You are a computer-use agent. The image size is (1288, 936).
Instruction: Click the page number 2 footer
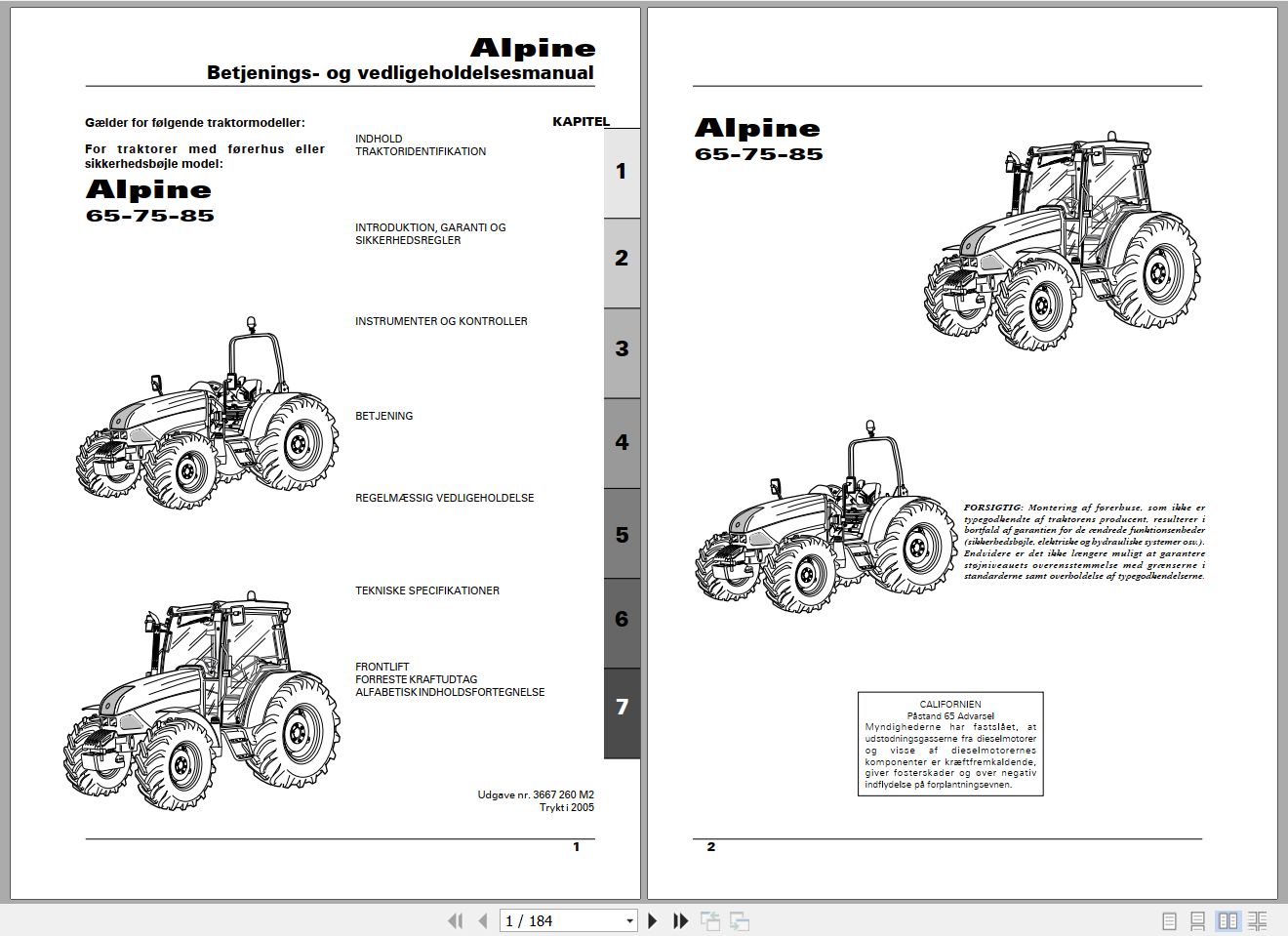coord(710,847)
